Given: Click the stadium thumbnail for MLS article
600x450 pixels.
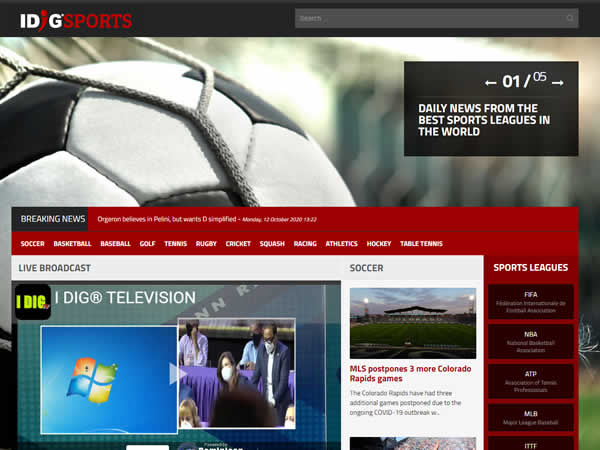Looking at the screenshot, I should click(413, 323).
